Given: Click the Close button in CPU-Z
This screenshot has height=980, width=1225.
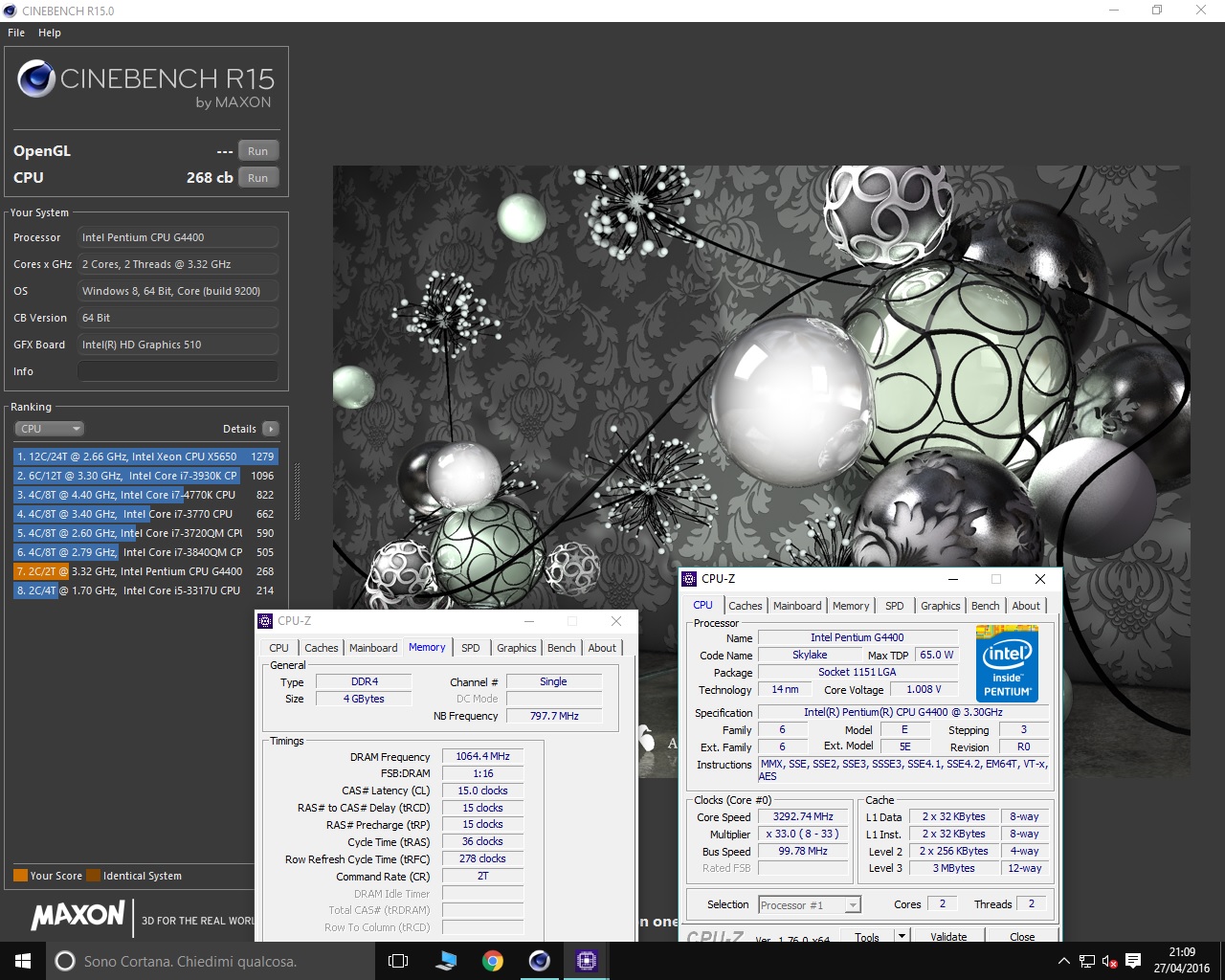Looking at the screenshot, I should [1022, 936].
